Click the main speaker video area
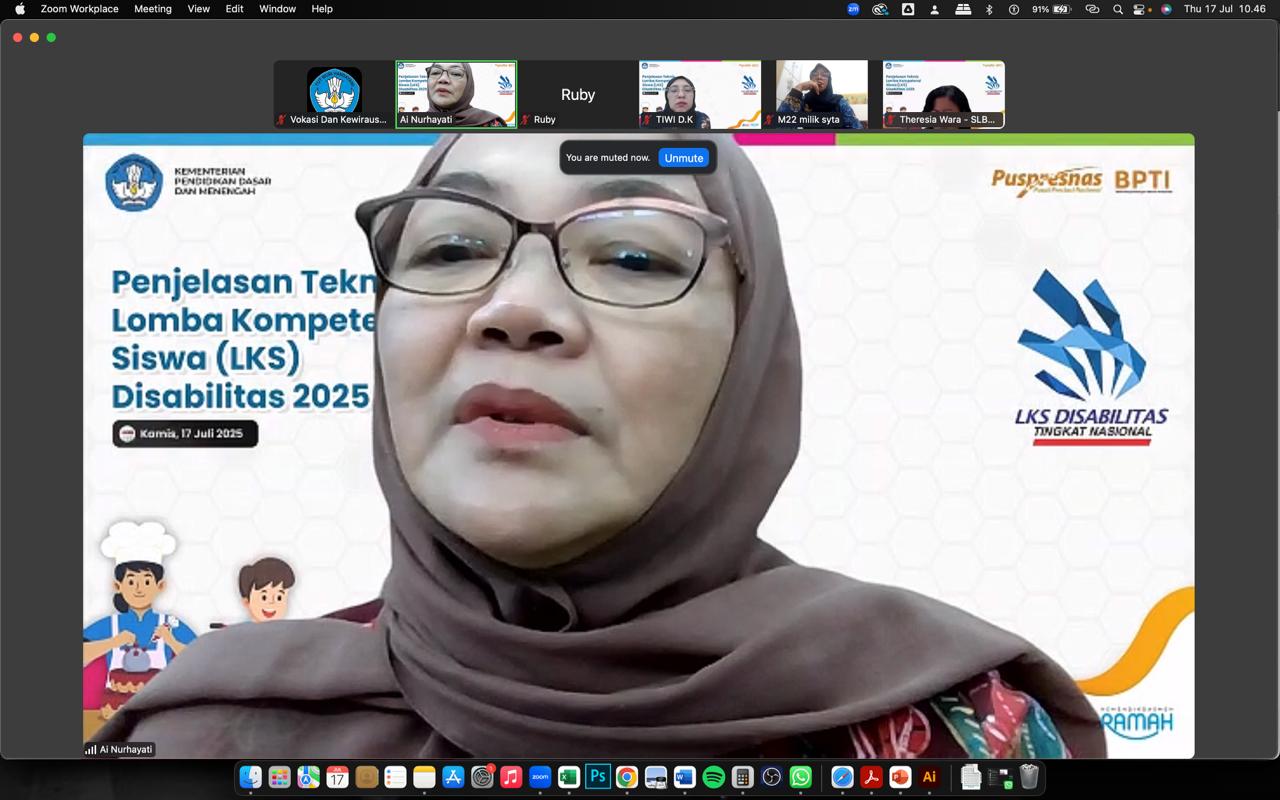 (x=639, y=446)
